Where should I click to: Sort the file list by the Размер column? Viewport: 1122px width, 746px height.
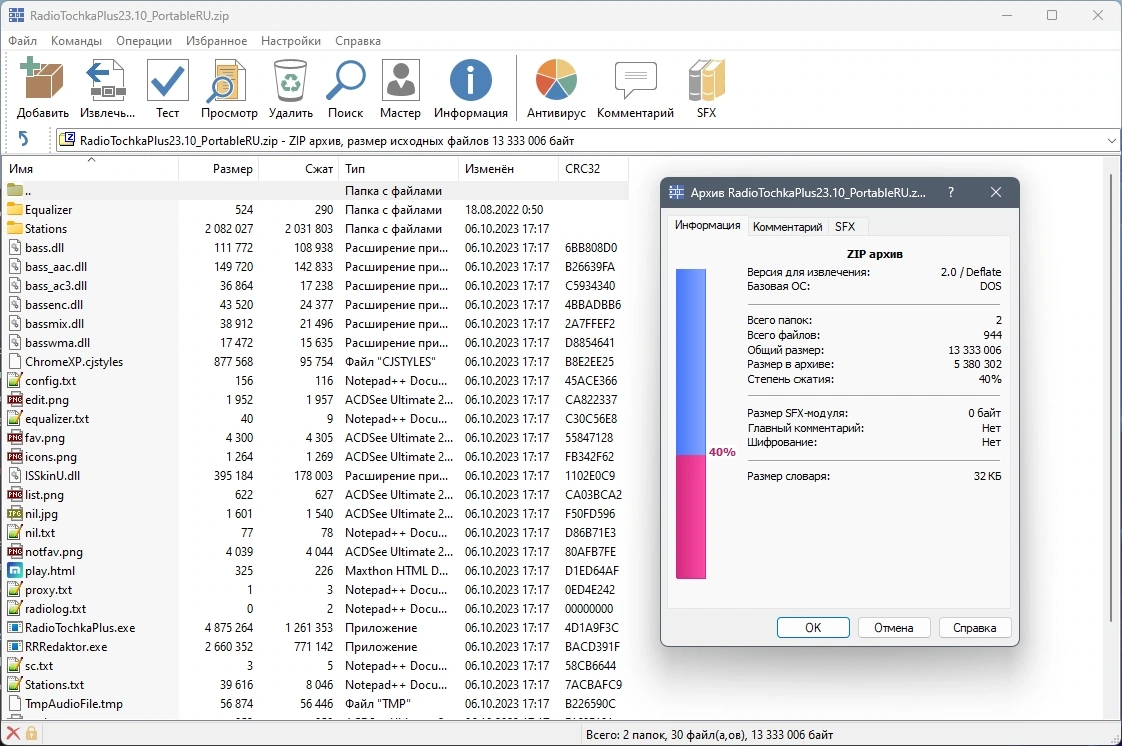pyautogui.click(x=218, y=169)
